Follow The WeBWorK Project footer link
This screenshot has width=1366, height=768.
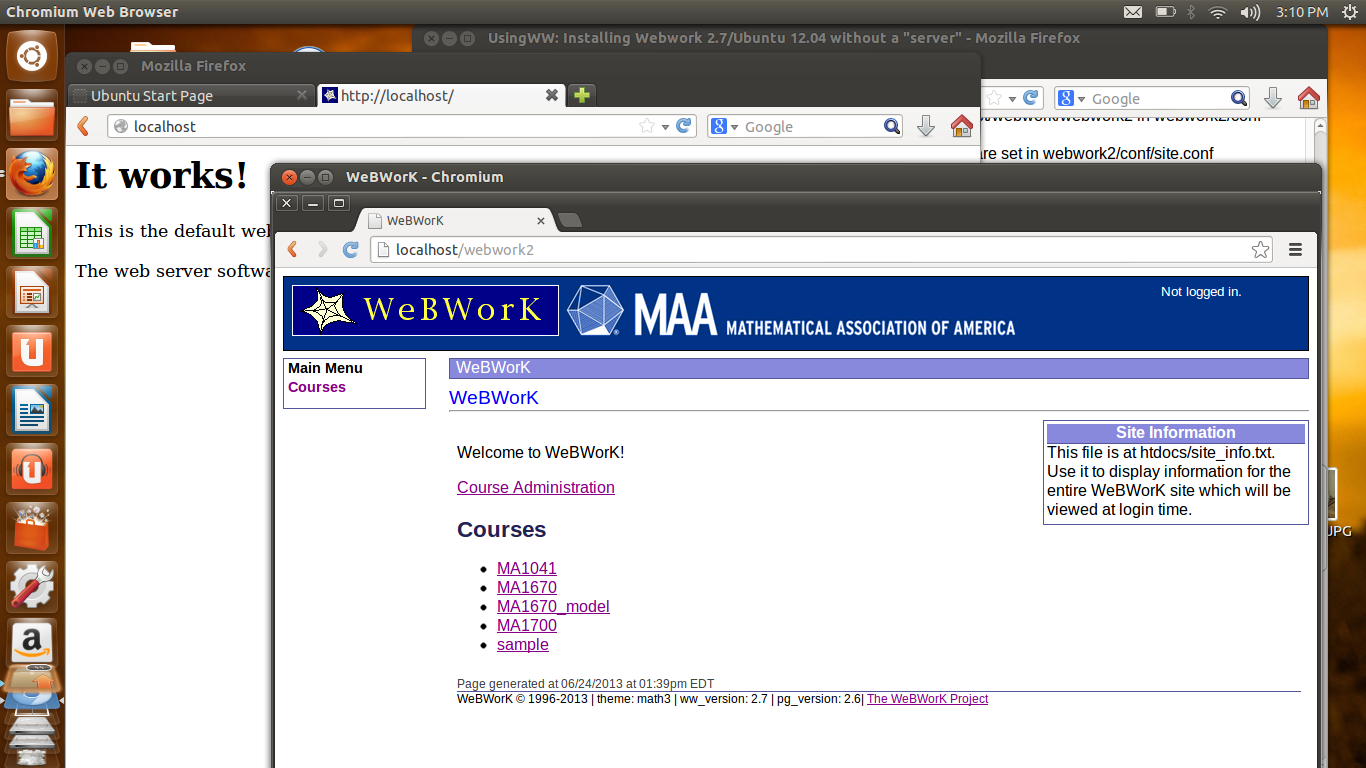(x=927, y=699)
